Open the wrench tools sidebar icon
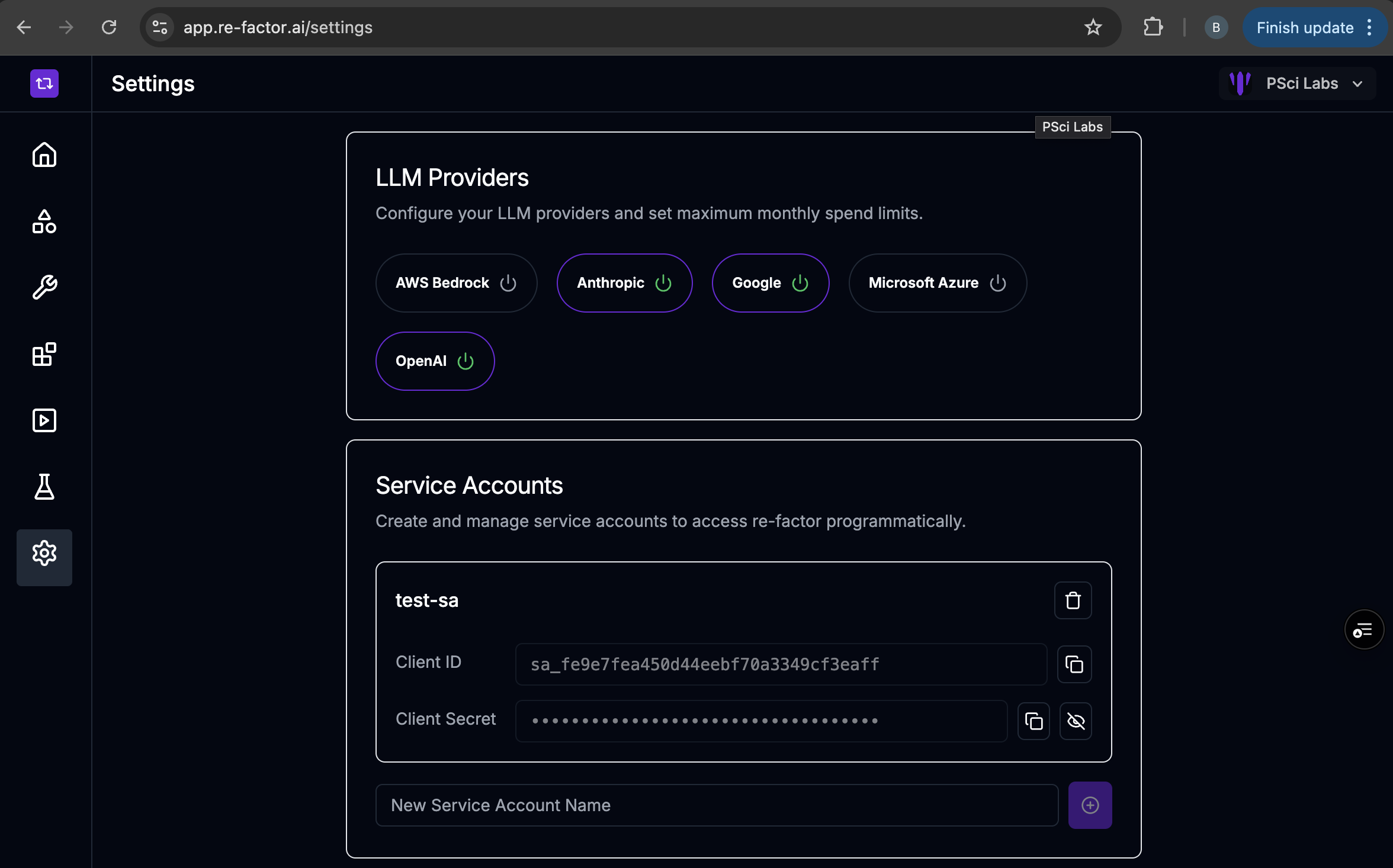This screenshot has width=1393, height=868. [44, 288]
